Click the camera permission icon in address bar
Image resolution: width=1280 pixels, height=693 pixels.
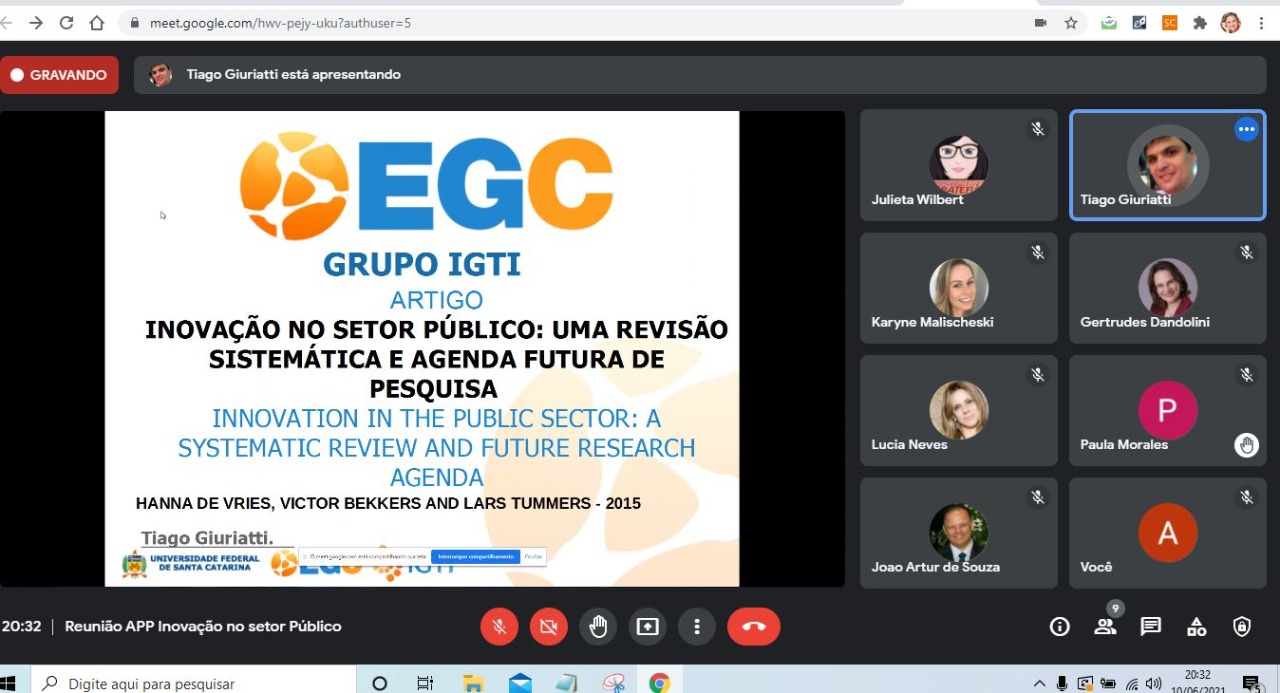click(x=1040, y=22)
